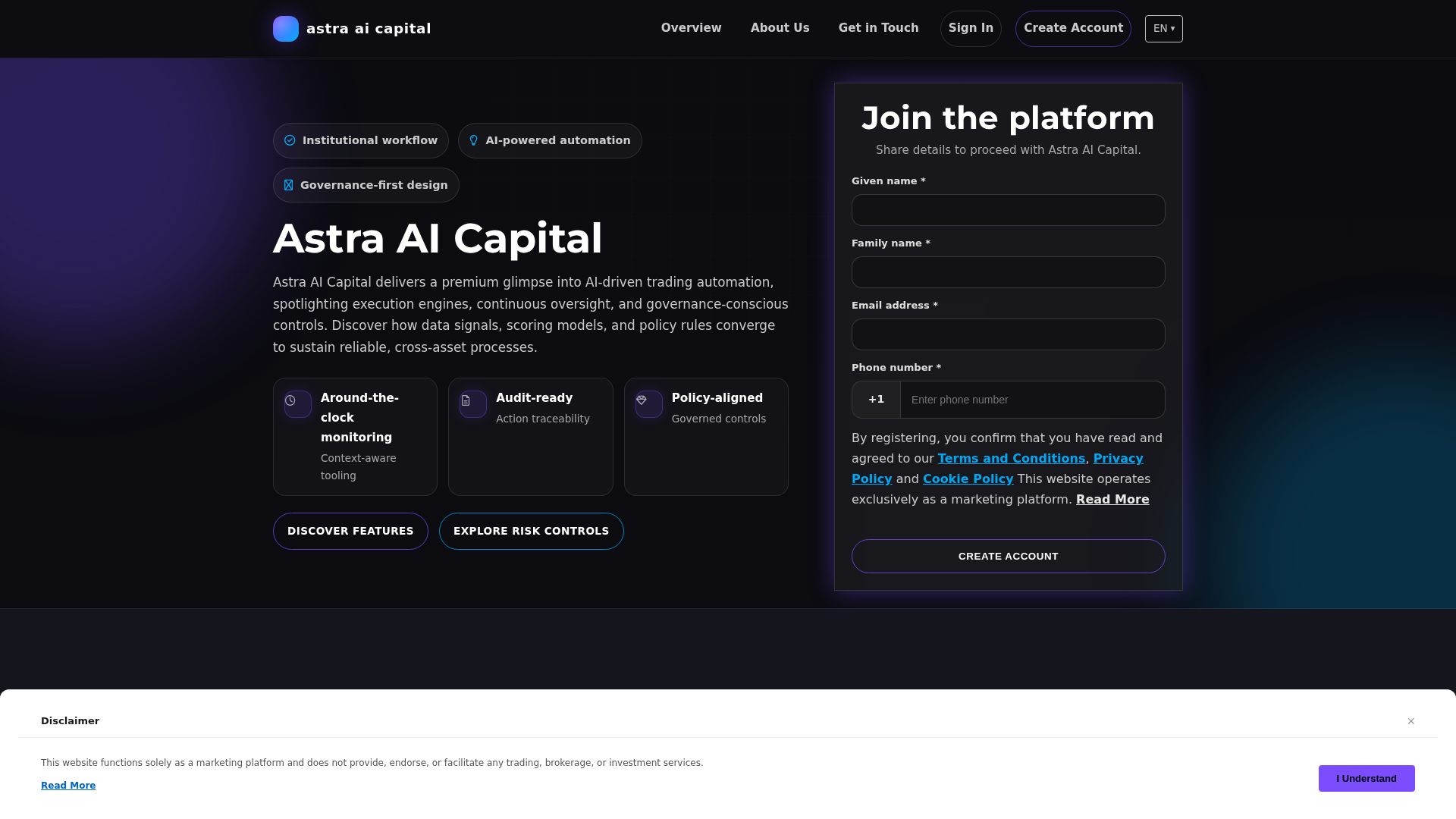Click the Institutional workflow badge text
1456x819 pixels.
point(370,140)
